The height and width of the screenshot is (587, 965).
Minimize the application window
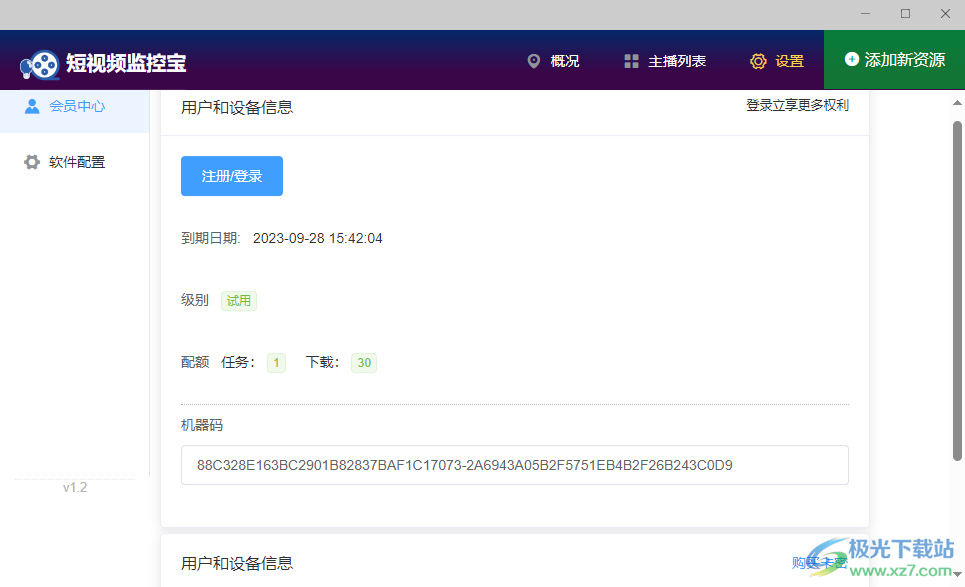pyautogui.click(x=865, y=14)
